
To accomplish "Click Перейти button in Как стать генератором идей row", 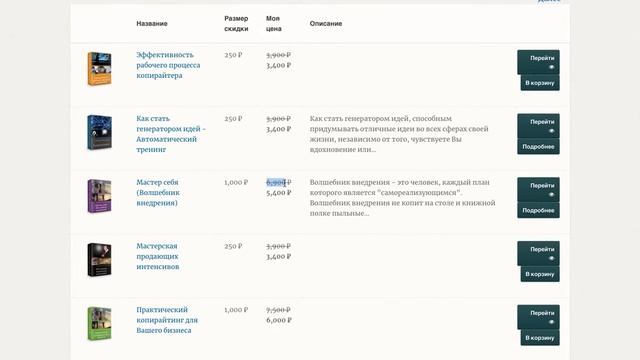I will (x=538, y=126).
